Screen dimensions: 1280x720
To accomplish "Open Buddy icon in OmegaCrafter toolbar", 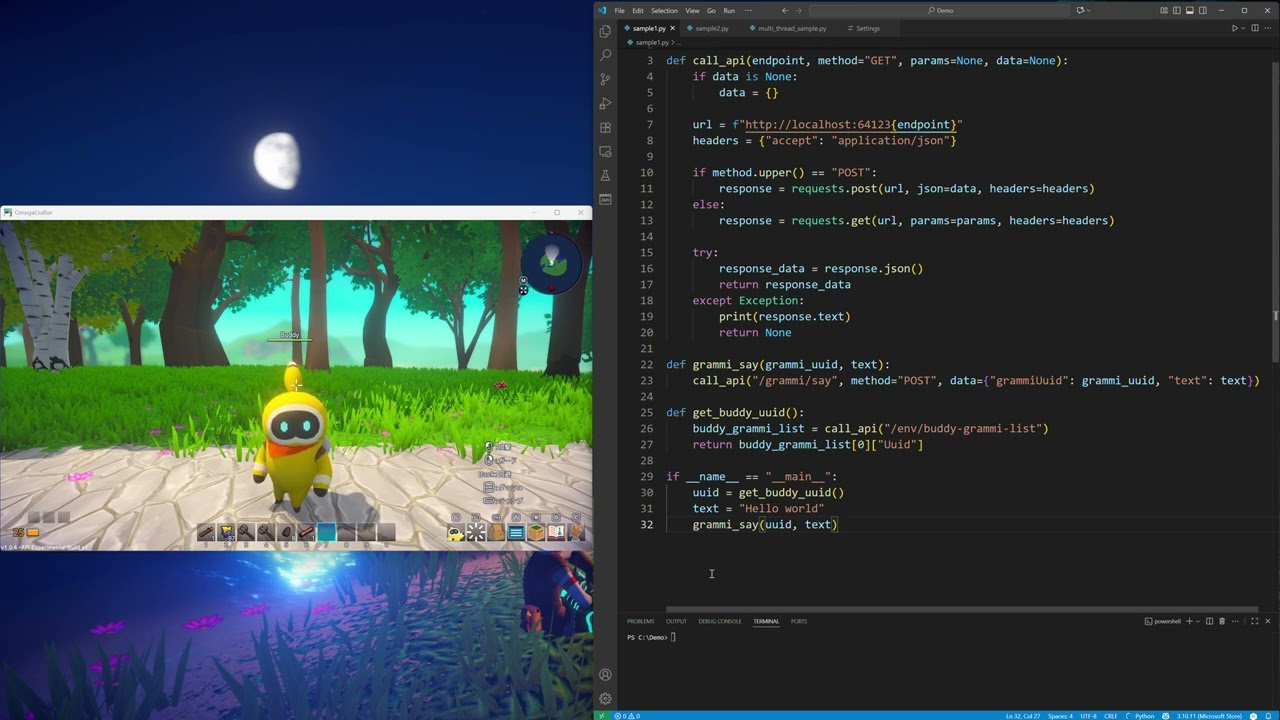I will coord(456,533).
